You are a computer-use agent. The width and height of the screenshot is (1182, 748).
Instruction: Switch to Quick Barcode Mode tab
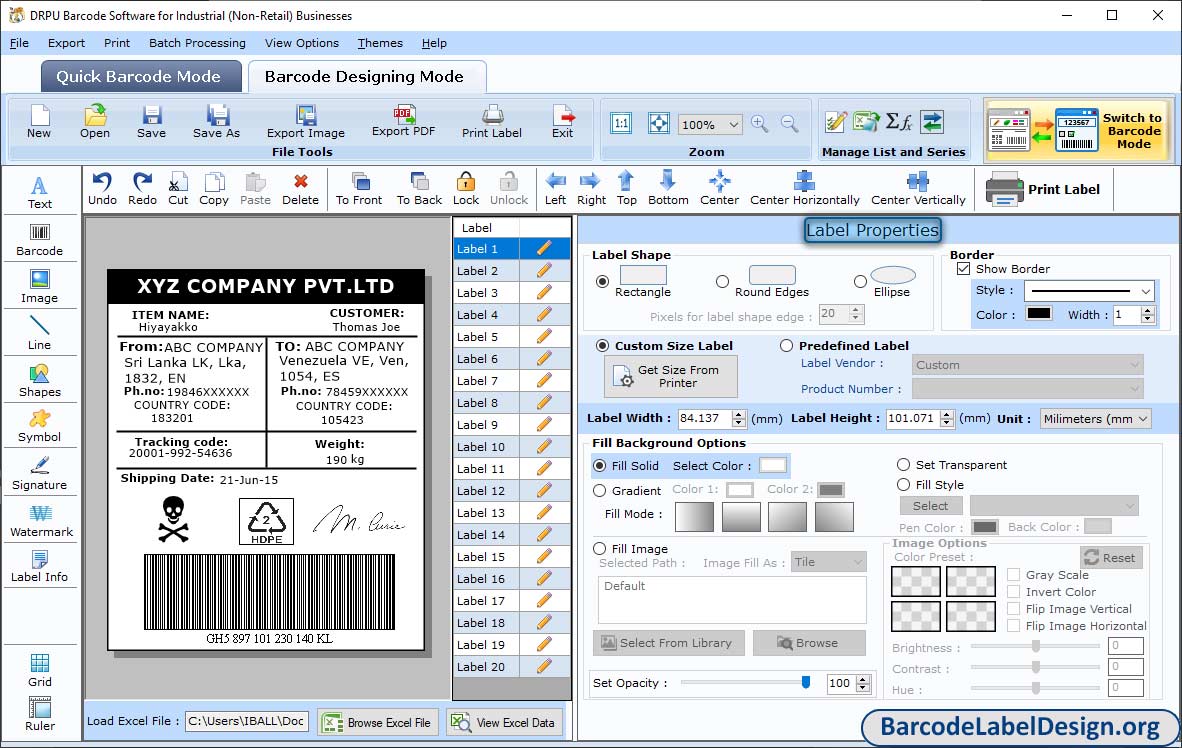(141, 77)
